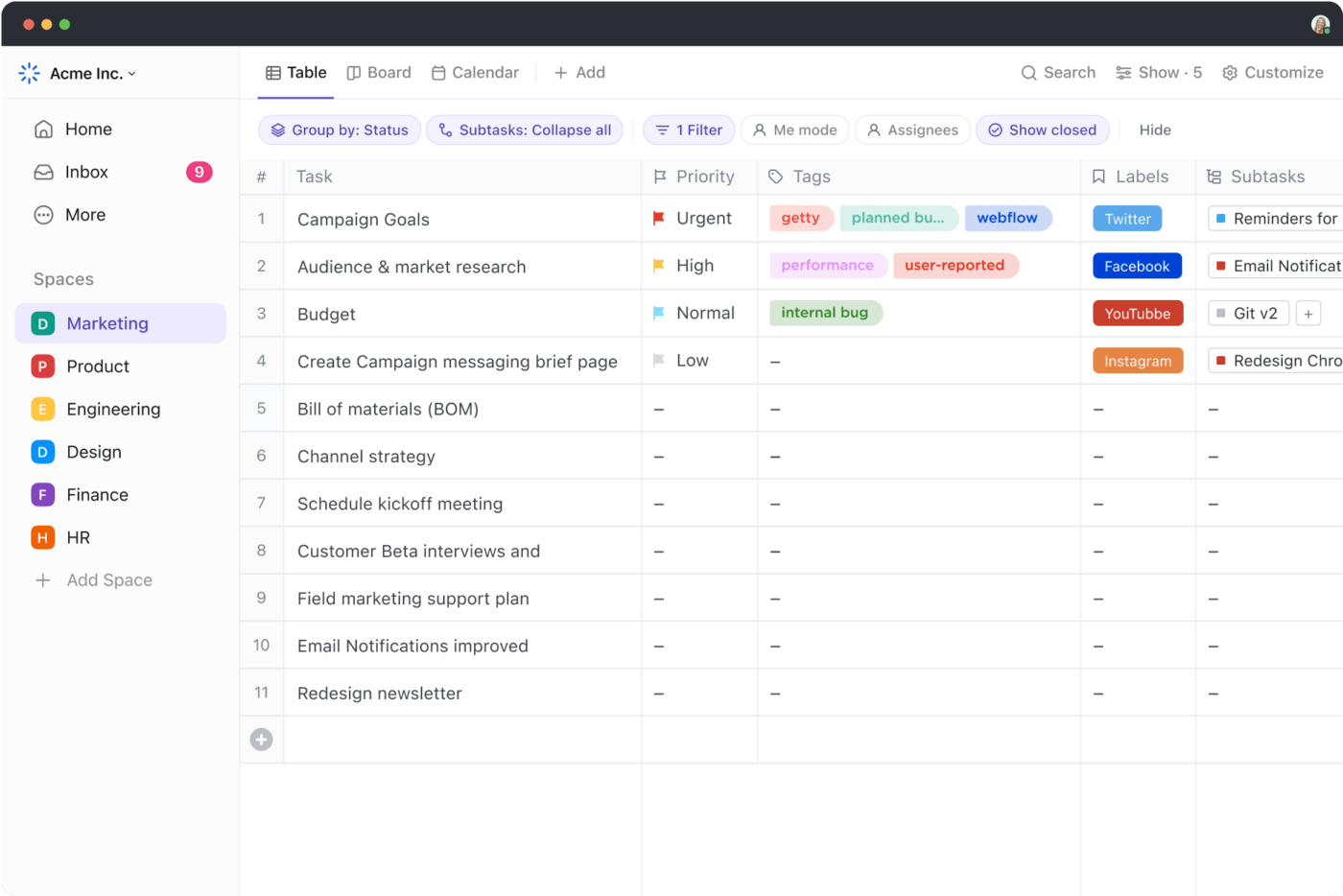The image size is (1343, 896).
Task: Toggle Me mode filter
Action: (x=794, y=130)
